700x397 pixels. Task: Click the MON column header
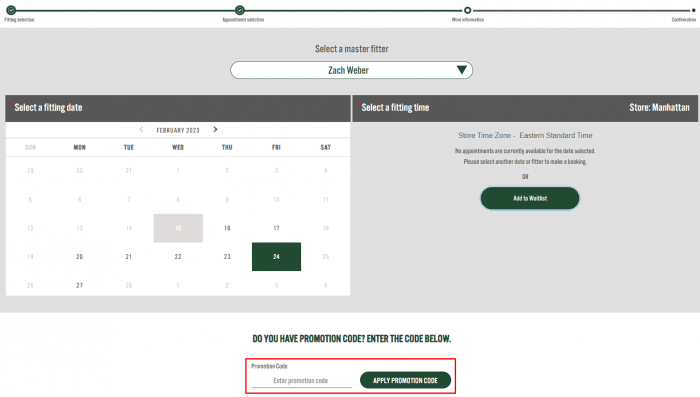[79, 147]
